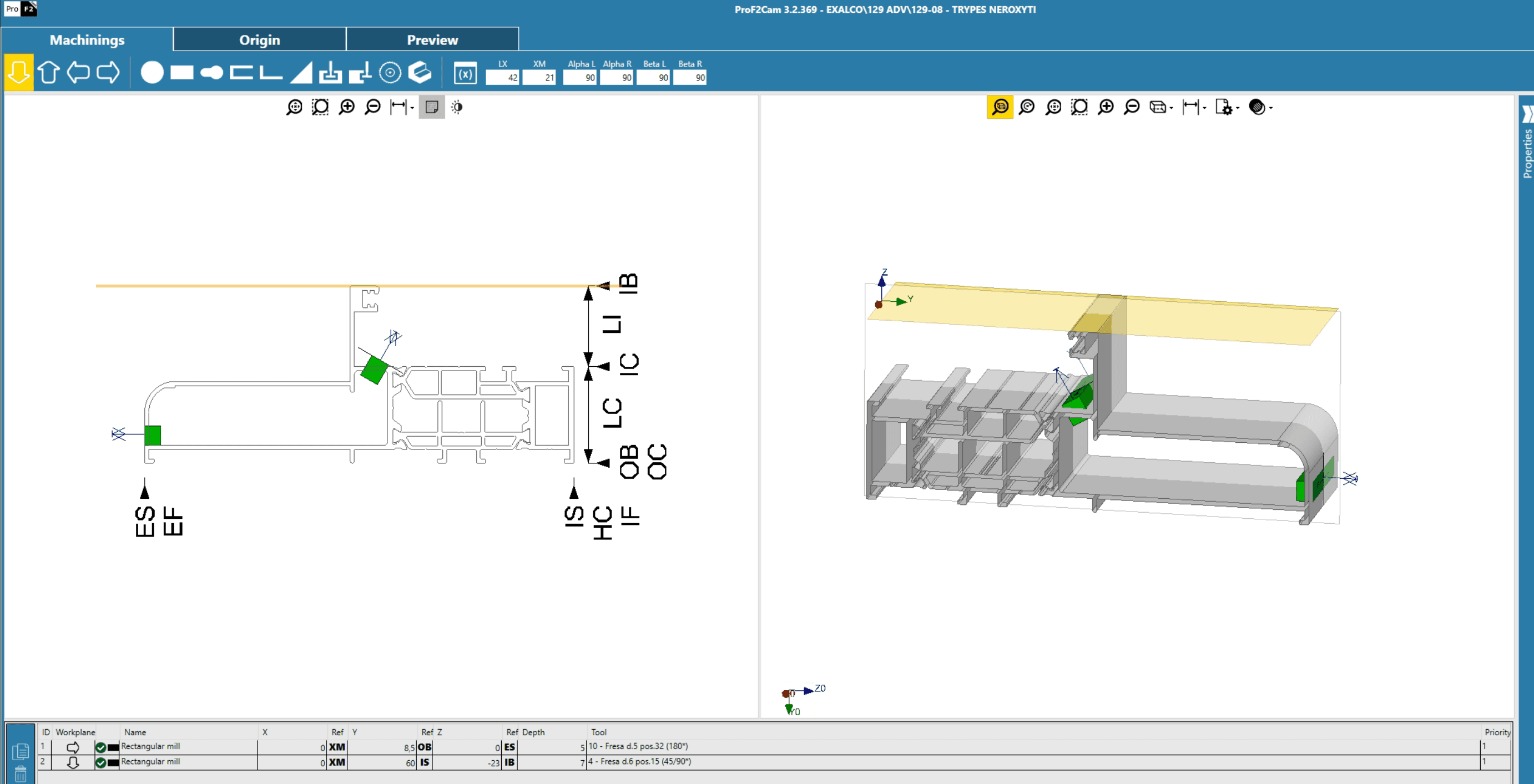Switch to the Origin tab
This screenshot has width=1534, height=784.
[260, 40]
